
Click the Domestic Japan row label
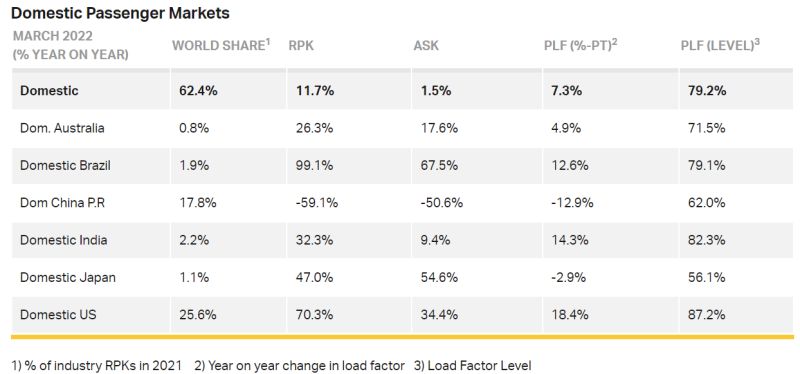68,277
